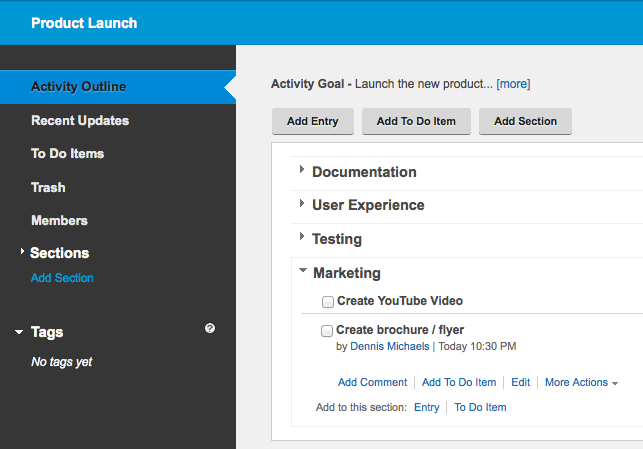Screen dimensions: 643x449
Task: Click the Add Section button
Action: [525, 121]
